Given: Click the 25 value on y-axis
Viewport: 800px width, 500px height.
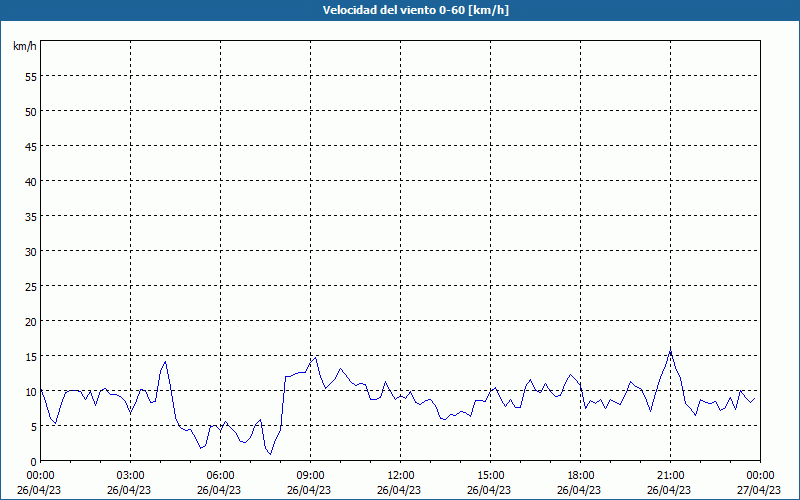Looking at the screenshot, I should pyautogui.click(x=31, y=287).
